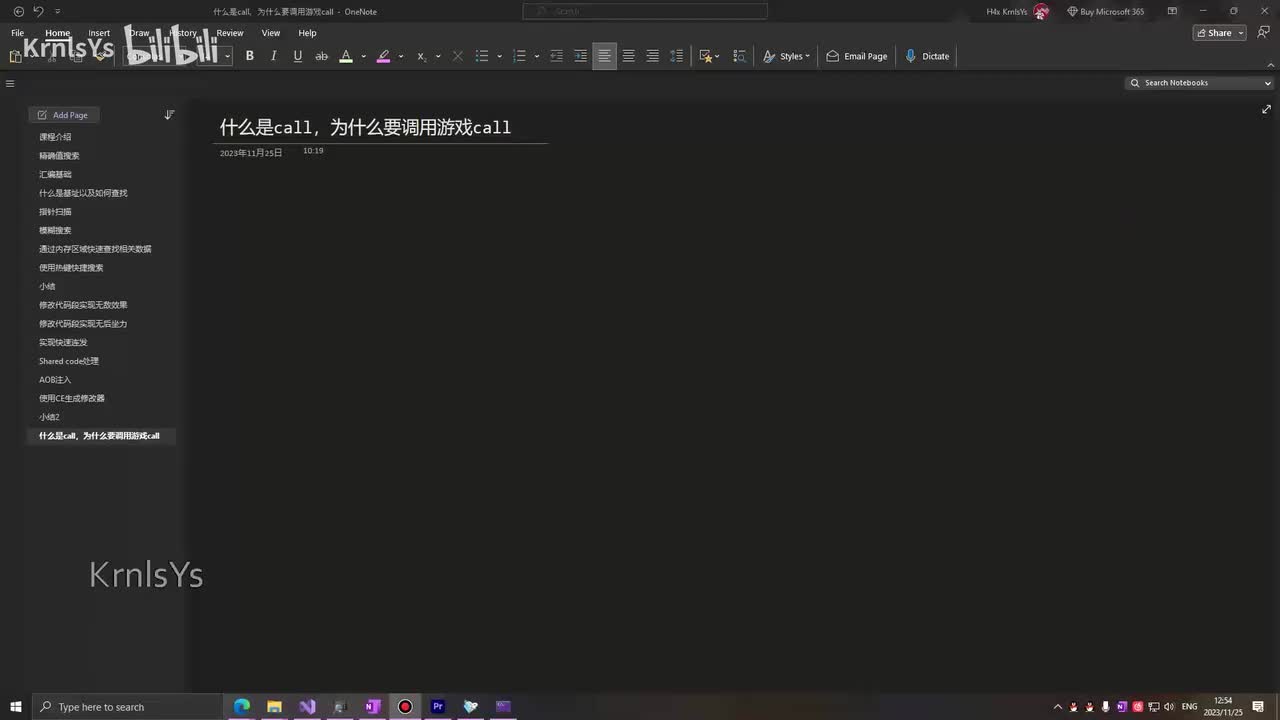Screen dimensions: 1280x720
Task: Open the subscript options dropdown arrow
Action: (x=438, y=56)
